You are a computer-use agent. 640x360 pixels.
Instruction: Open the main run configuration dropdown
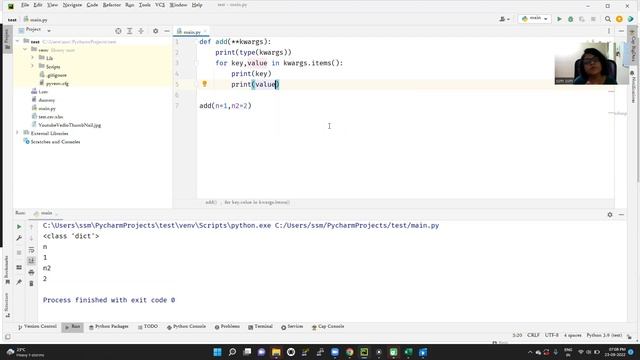[534, 19]
